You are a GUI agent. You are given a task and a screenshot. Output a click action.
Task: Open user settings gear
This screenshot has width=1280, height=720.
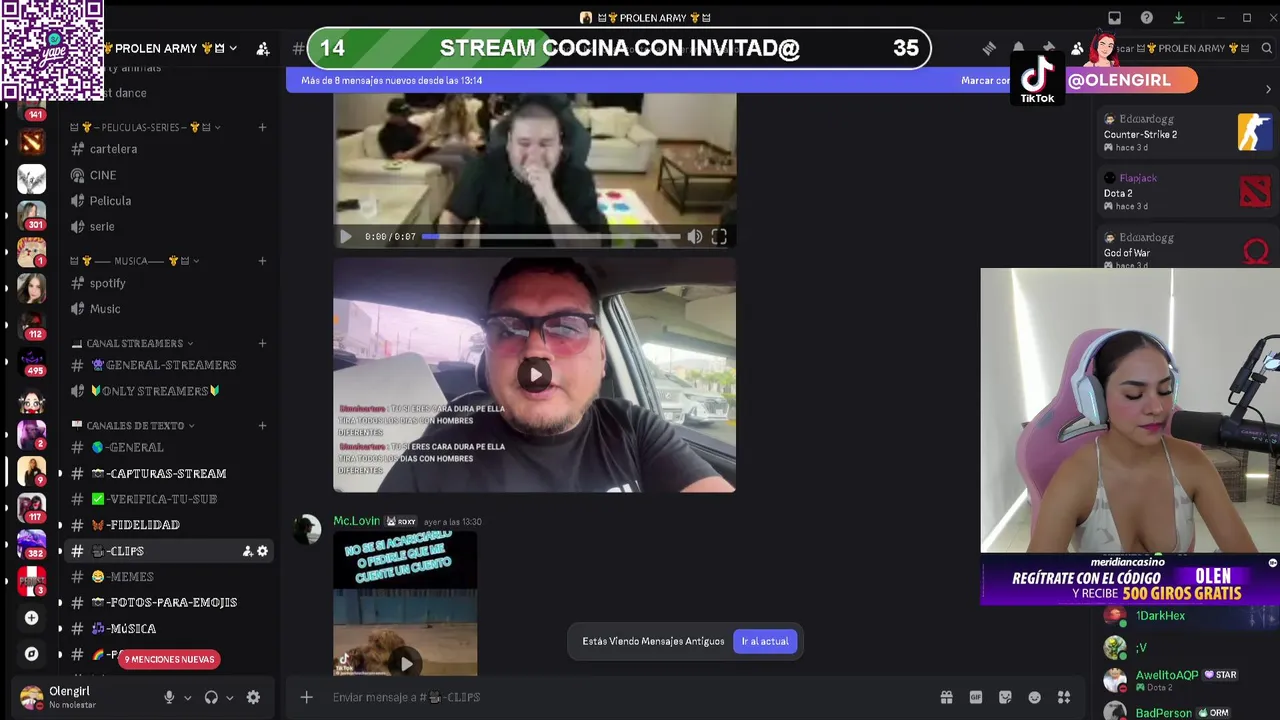(253, 697)
